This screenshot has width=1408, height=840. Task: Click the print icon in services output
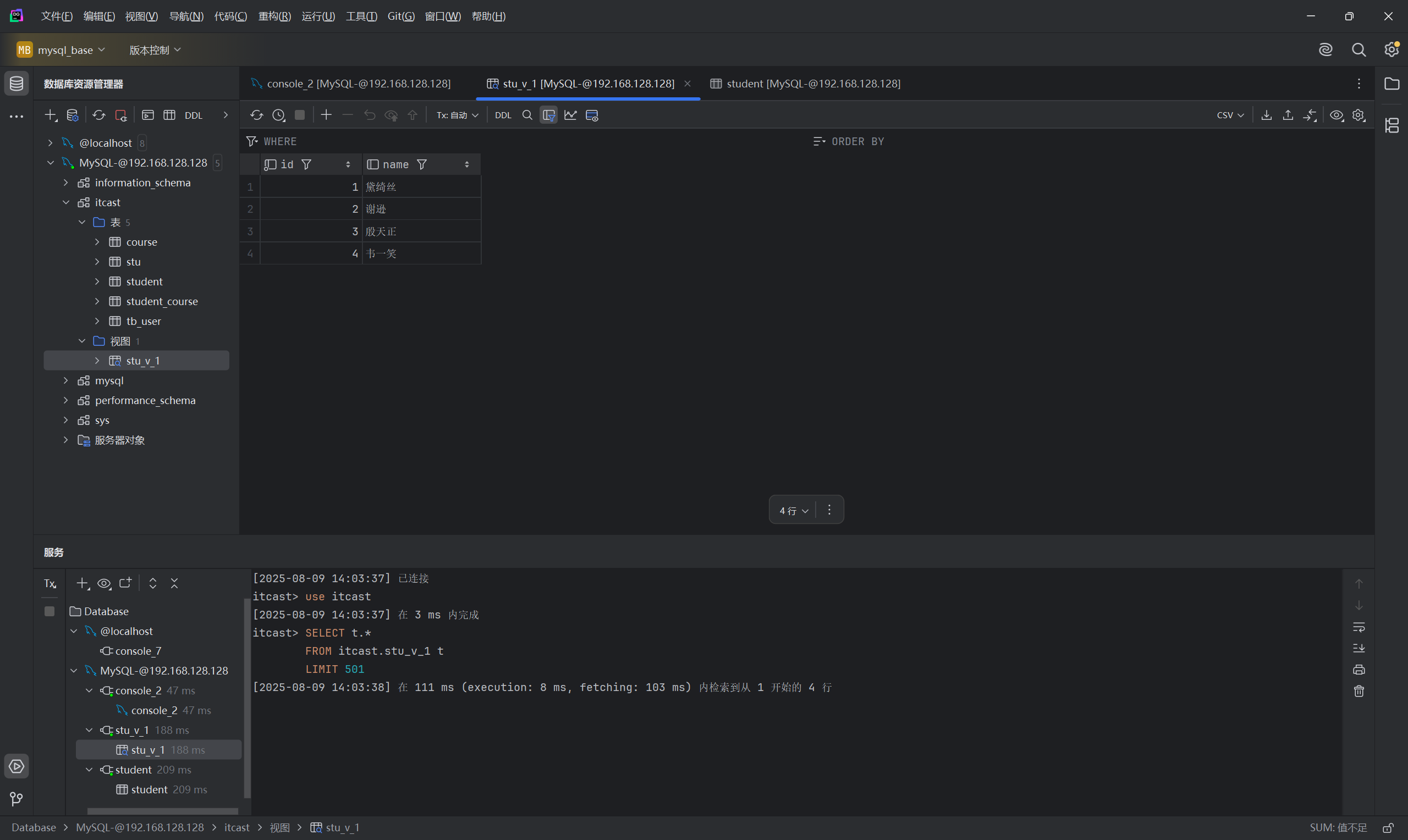pos(1358,670)
